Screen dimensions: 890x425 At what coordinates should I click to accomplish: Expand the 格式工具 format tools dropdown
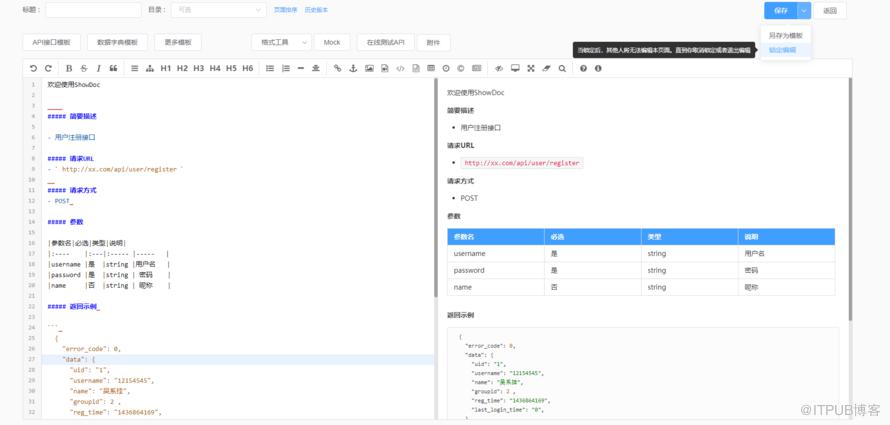click(x=282, y=42)
